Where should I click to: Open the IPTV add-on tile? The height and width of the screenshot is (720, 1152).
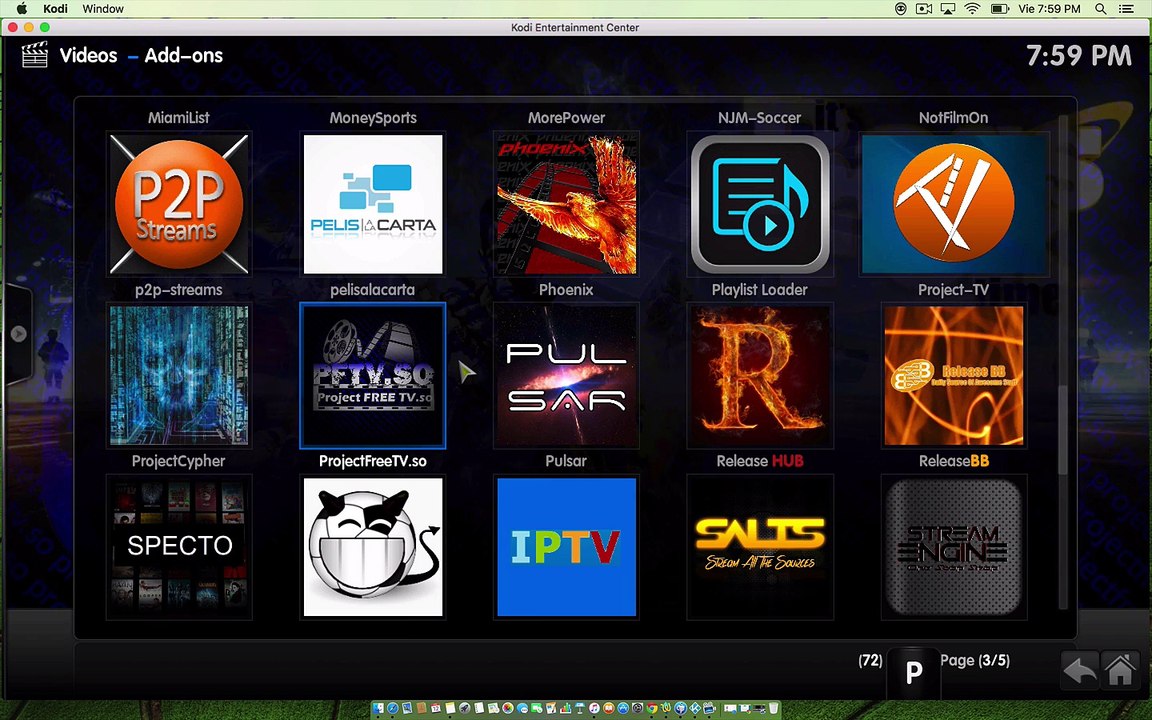coord(566,547)
